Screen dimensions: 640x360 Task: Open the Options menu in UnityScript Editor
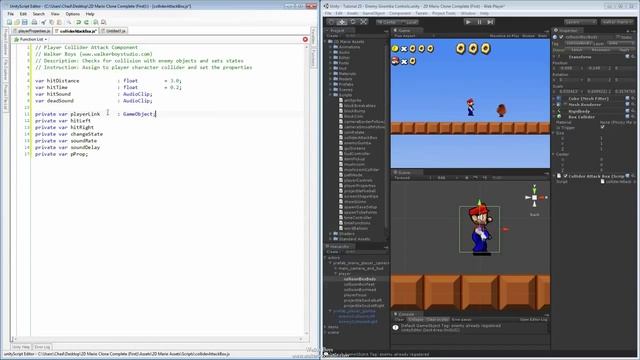pyautogui.click(x=73, y=14)
